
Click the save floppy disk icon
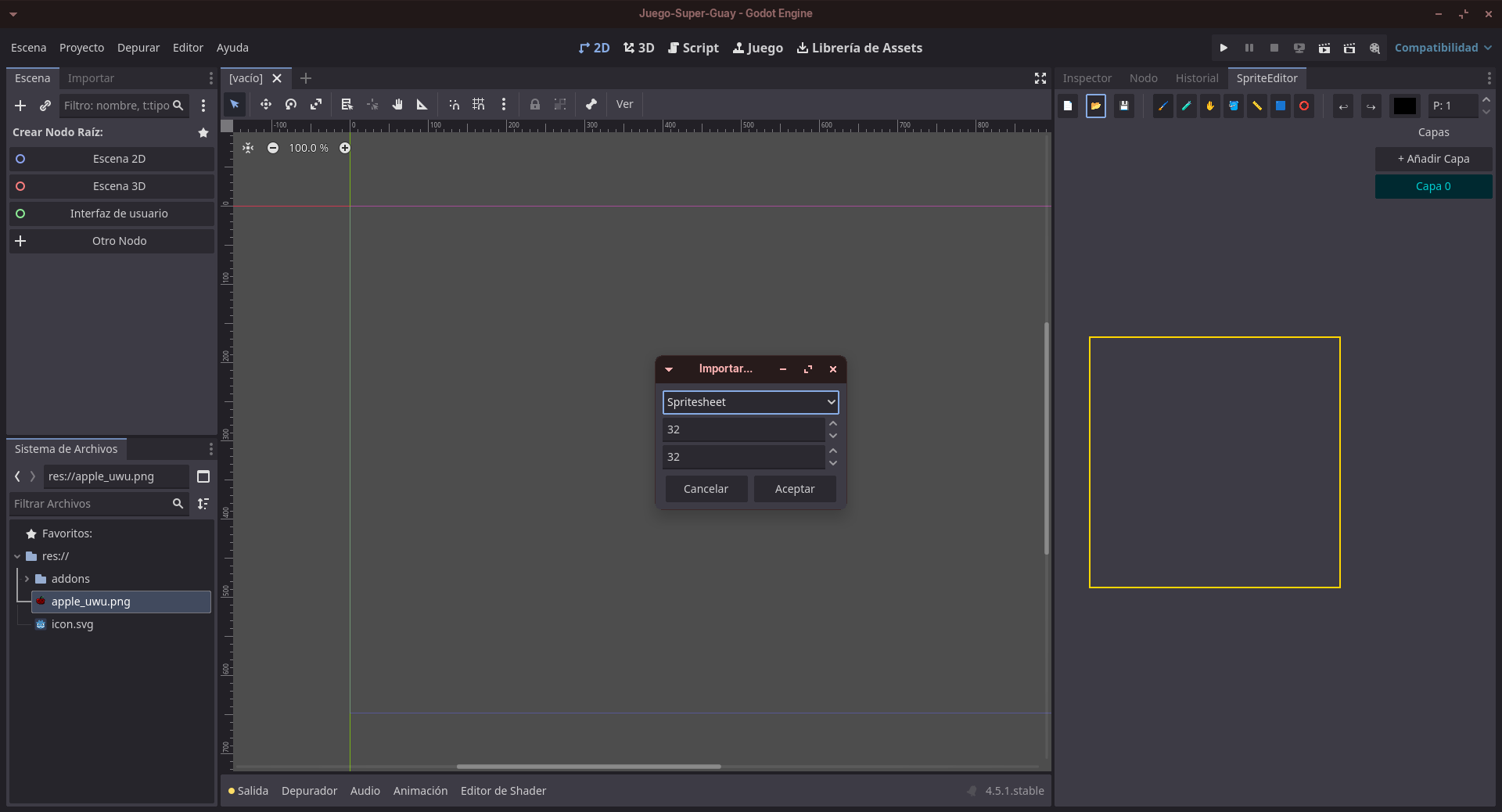pos(1124,106)
